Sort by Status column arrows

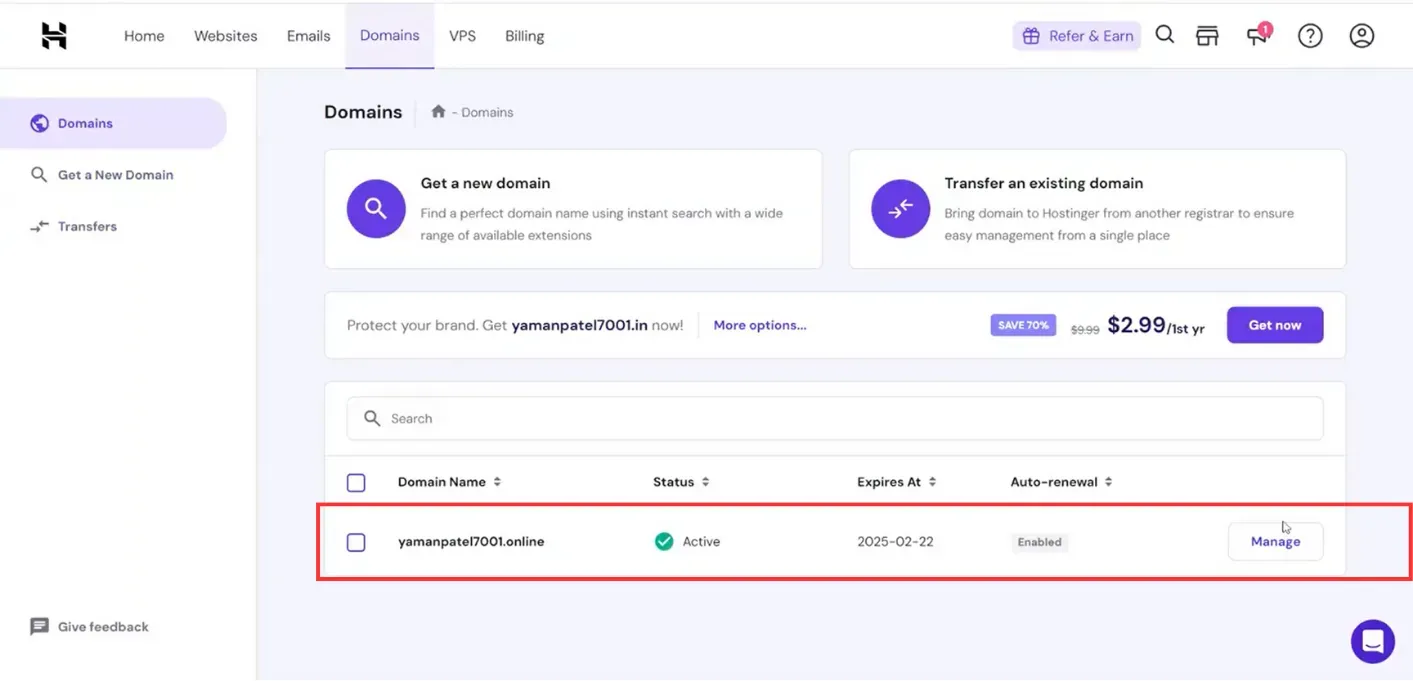coord(705,482)
